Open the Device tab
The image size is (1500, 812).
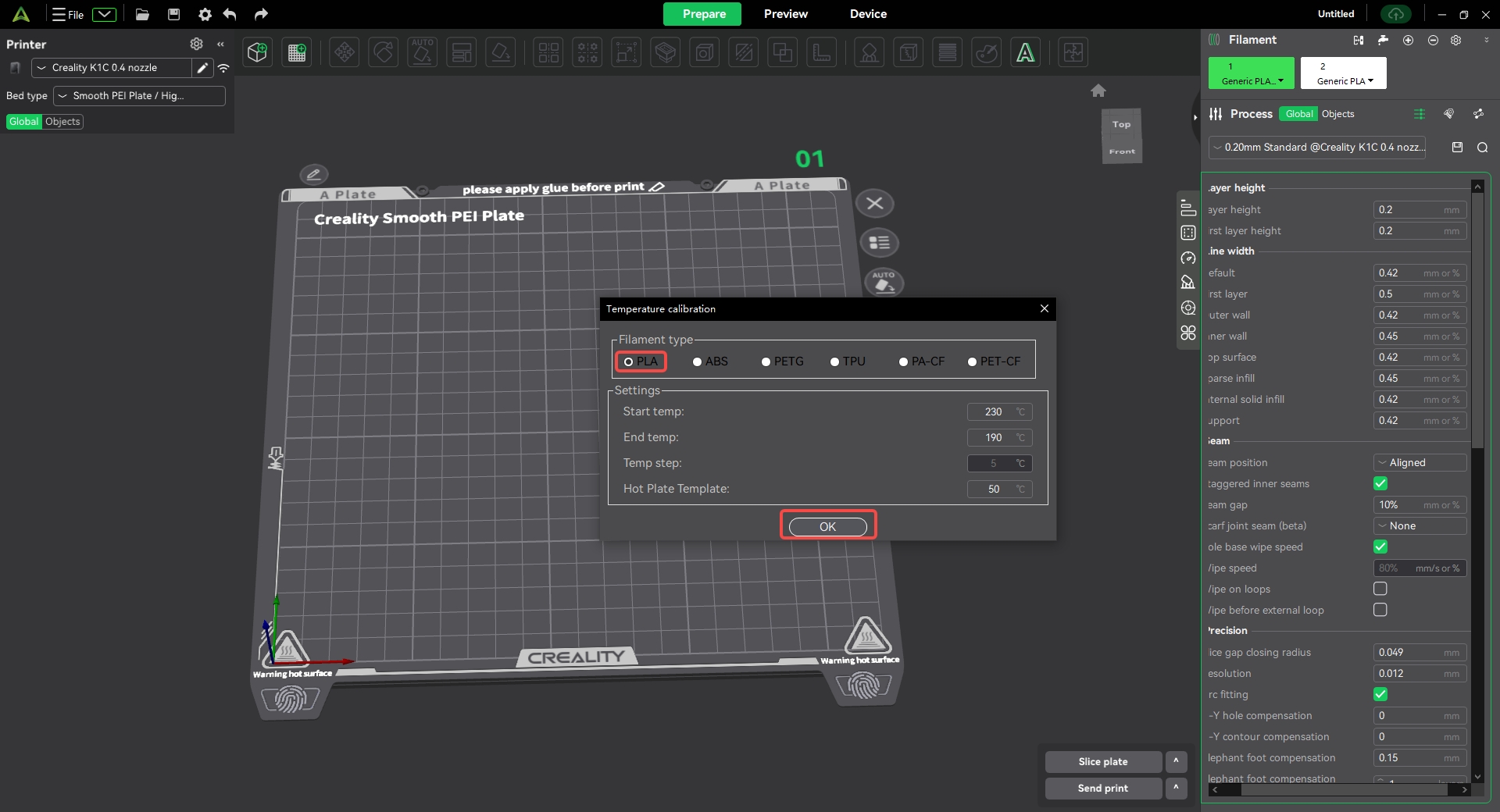(x=868, y=14)
